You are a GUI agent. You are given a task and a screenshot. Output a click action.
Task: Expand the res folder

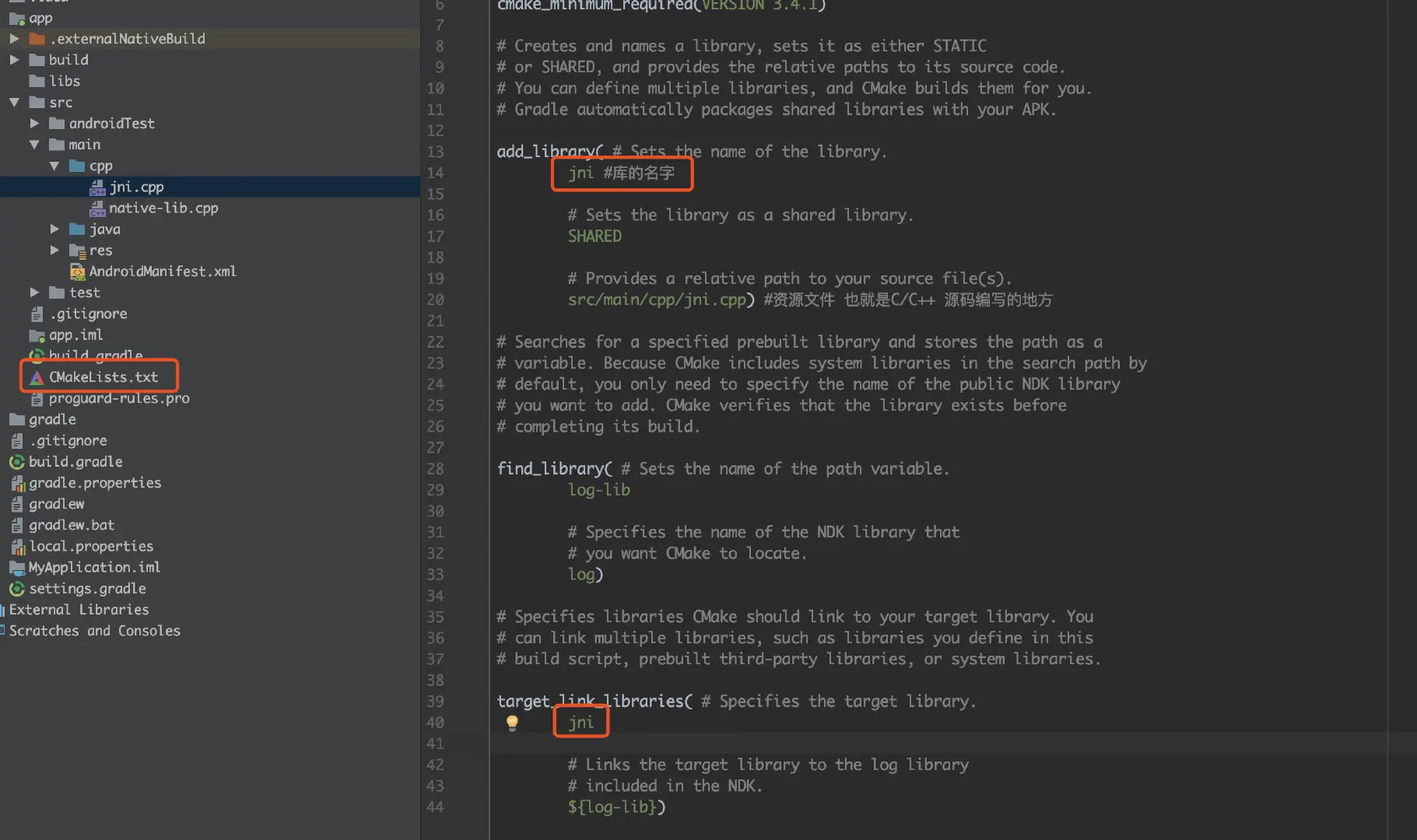pos(54,250)
